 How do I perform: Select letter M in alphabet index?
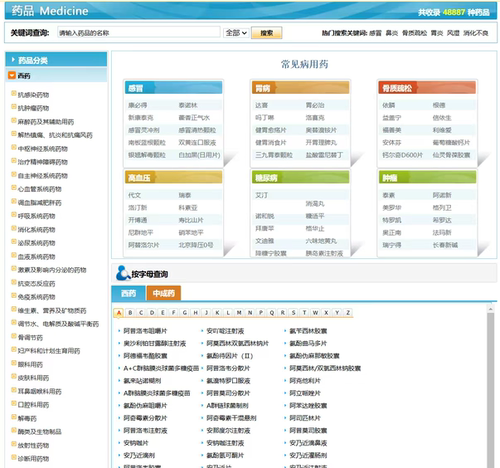click(239, 313)
